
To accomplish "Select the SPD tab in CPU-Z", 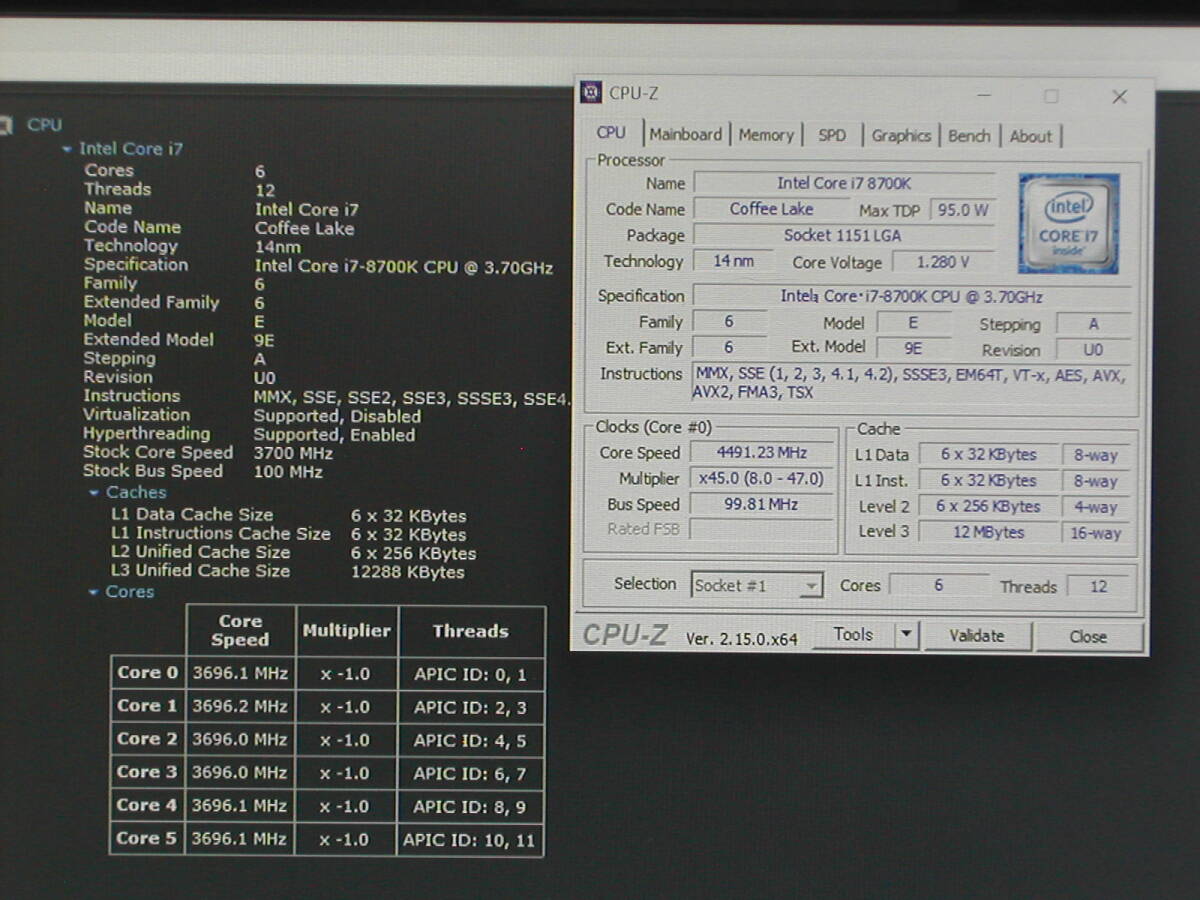I will 832,135.
